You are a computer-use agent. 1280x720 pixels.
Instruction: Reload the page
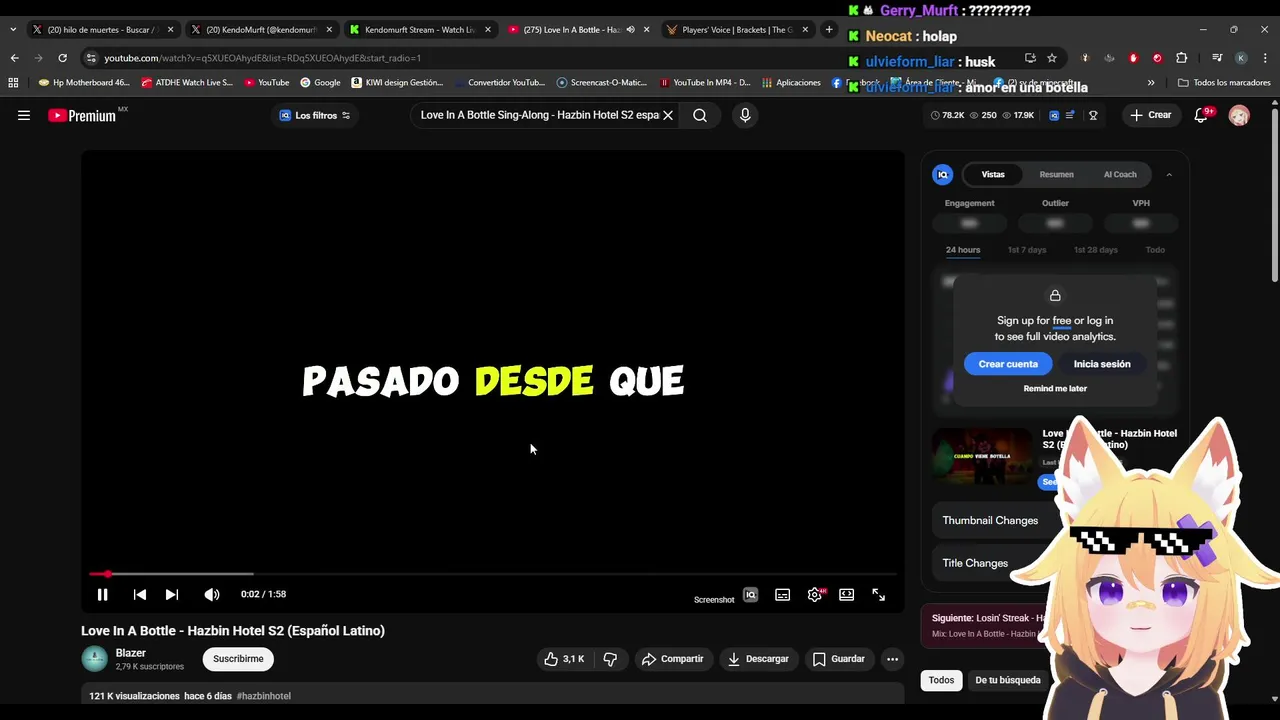[62, 58]
